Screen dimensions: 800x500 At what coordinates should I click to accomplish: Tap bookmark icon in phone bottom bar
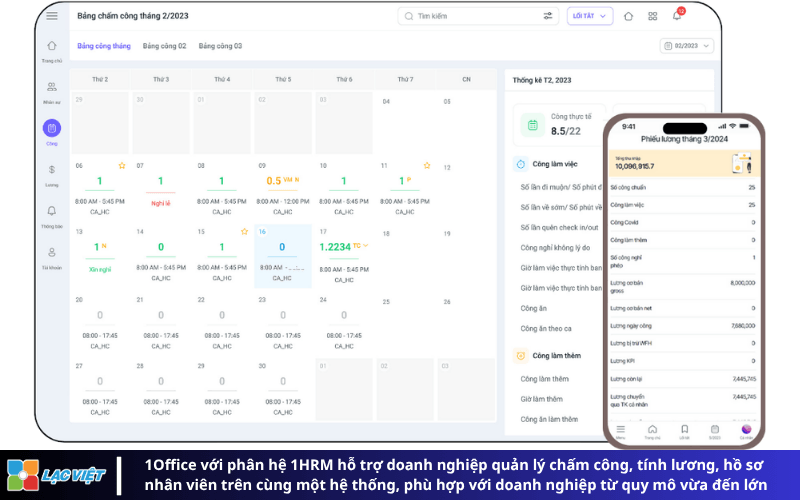684,431
